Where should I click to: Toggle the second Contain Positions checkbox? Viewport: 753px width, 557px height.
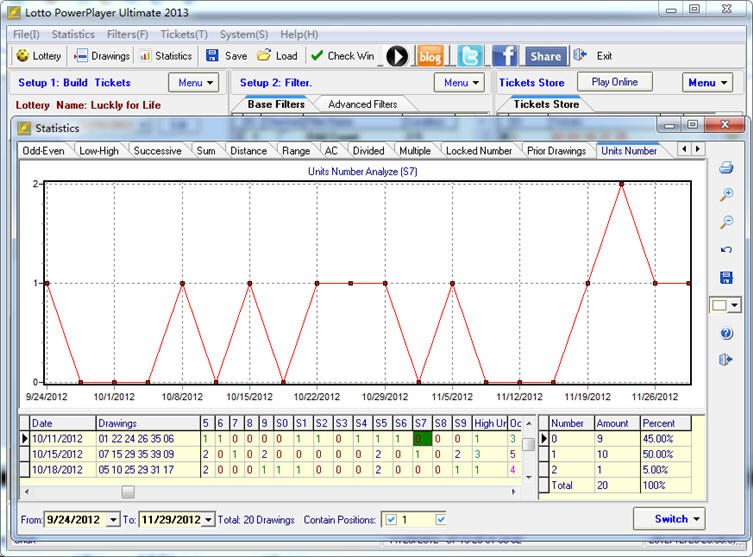pyautogui.click(x=440, y=520)
